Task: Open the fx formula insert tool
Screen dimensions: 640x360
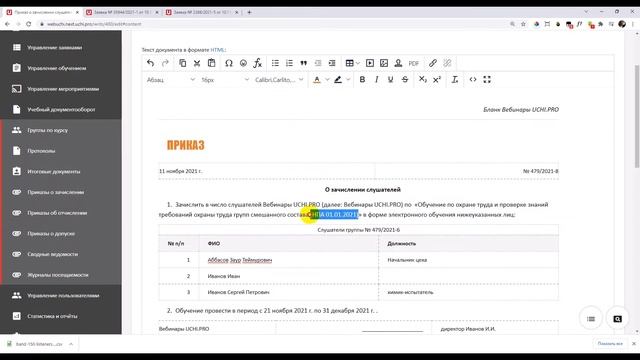Action: click(x=258, y=63)
